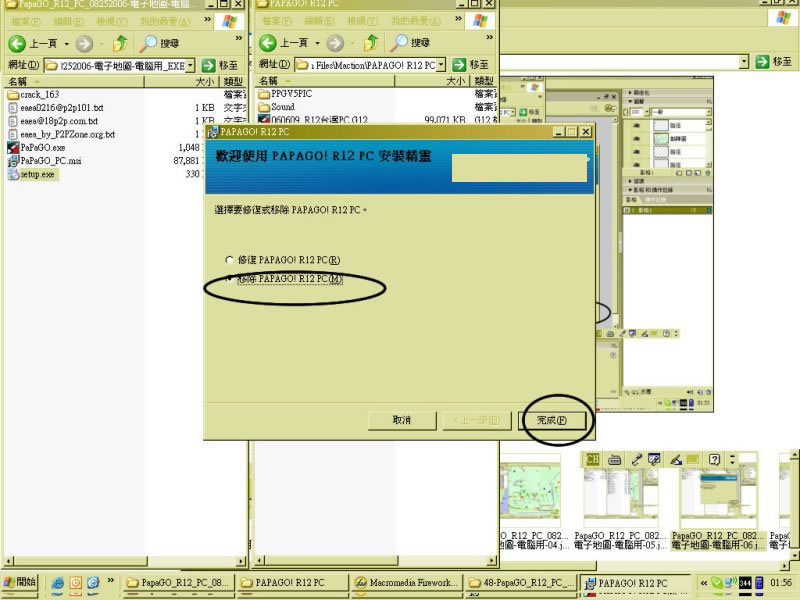Click the 移至 go button in middle Explorer window
Image resolution: width=800 pixels, height=600 pixels.
pos(471,65)
